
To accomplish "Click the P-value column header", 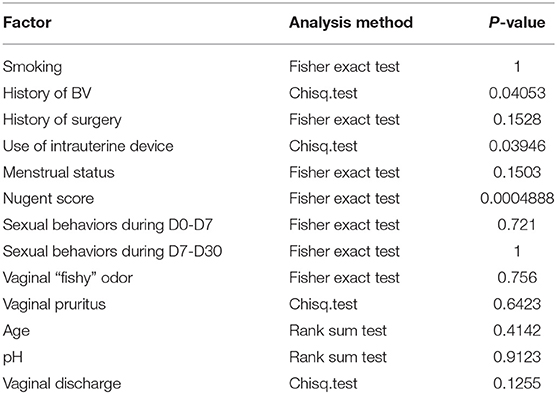I will [x=517, y=23].
